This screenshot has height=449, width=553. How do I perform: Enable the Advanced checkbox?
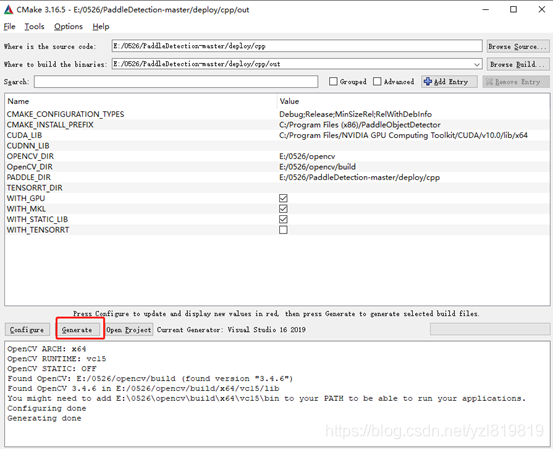[377, 81]
